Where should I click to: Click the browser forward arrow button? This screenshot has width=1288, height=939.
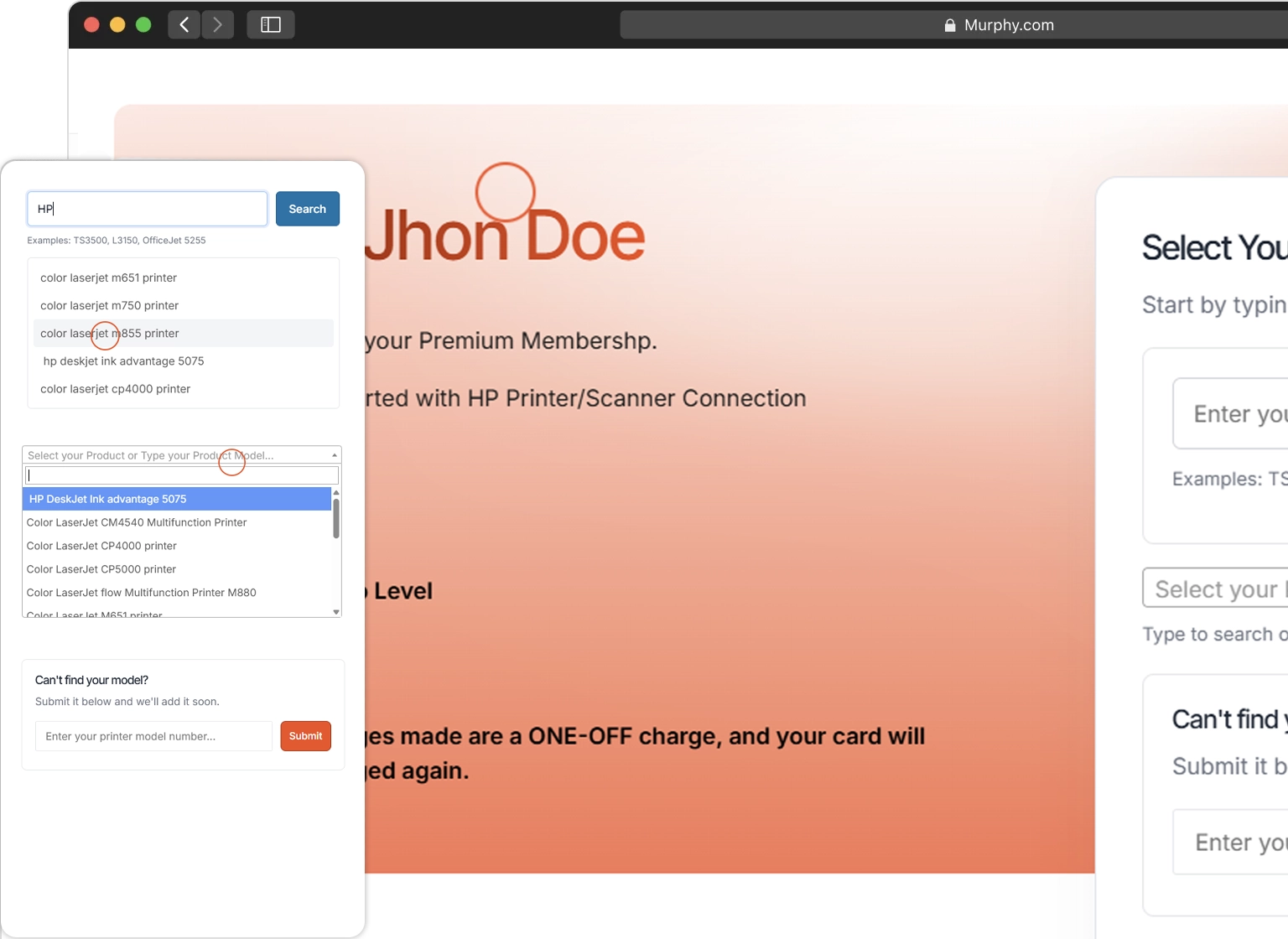coord(218,25)
